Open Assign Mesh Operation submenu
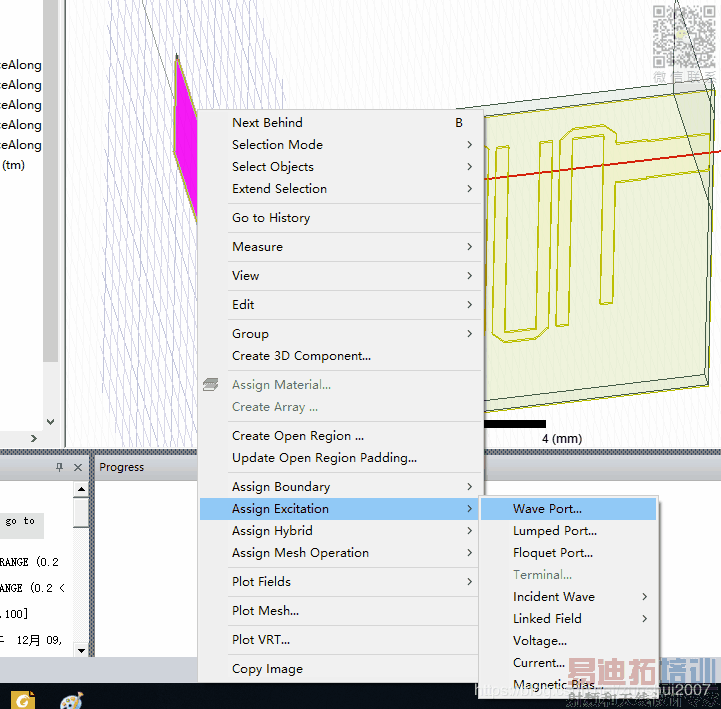 pos(340,553)
